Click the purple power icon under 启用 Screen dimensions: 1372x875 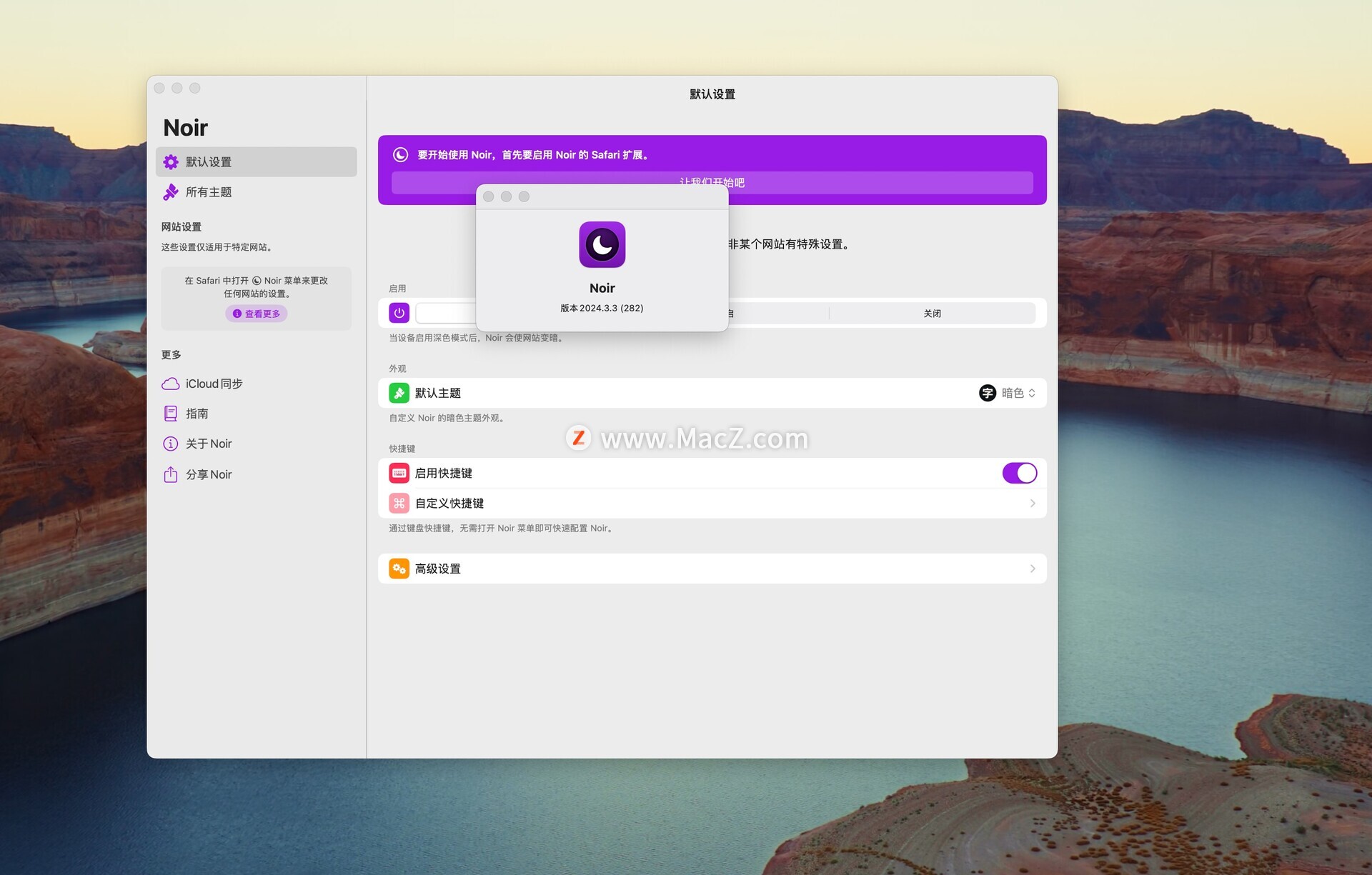(x=399, y=313)
